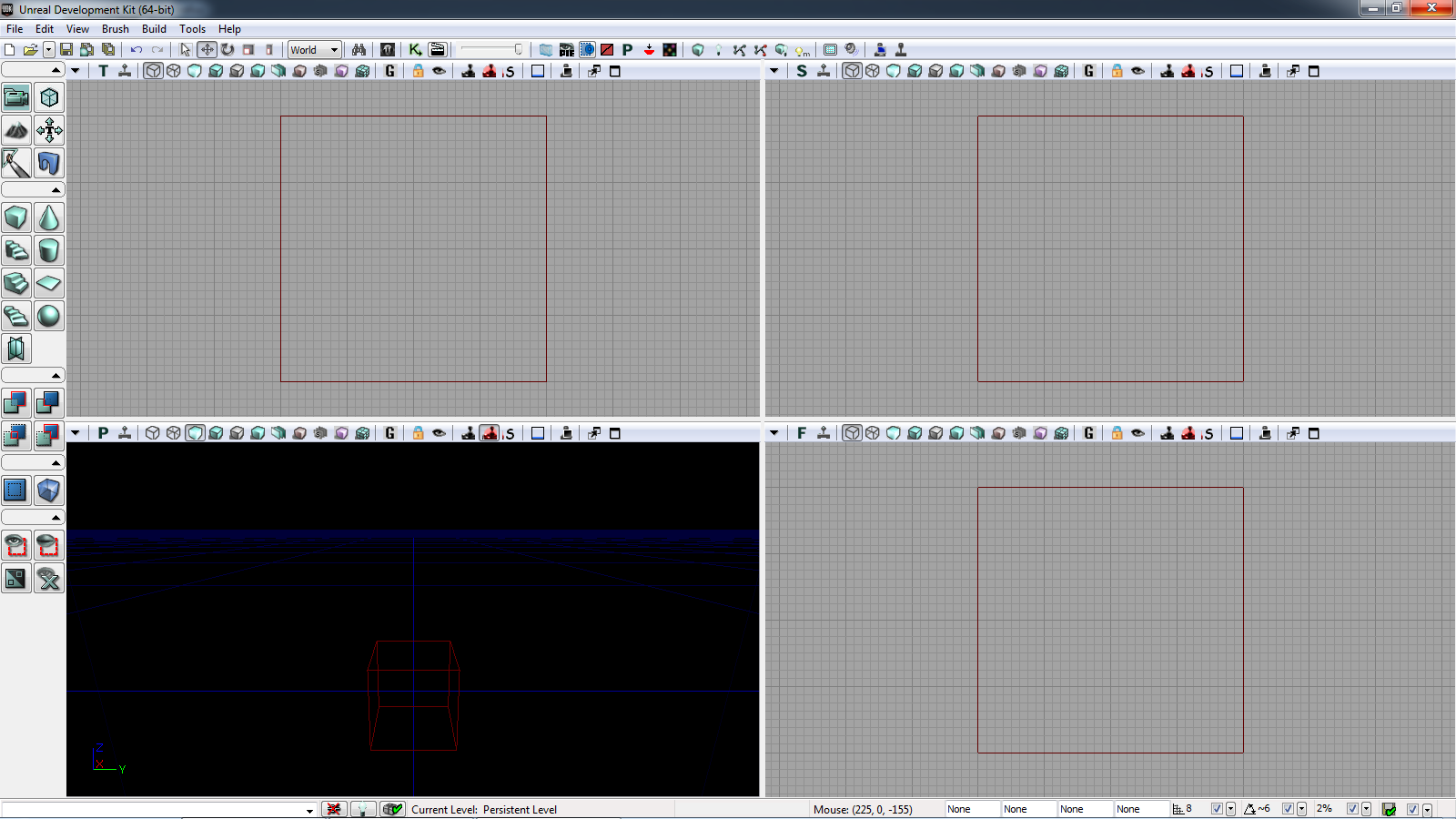Open the Brush menu

pos(116,29)
